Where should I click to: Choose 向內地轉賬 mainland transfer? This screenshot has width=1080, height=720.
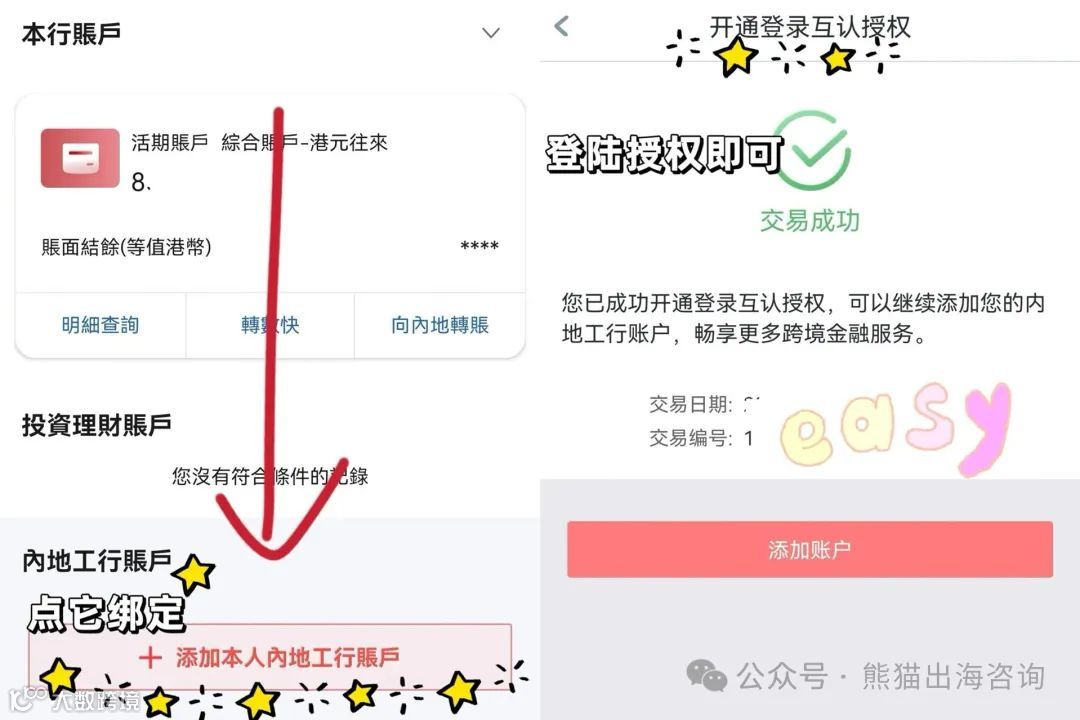[x=439, y=325]
